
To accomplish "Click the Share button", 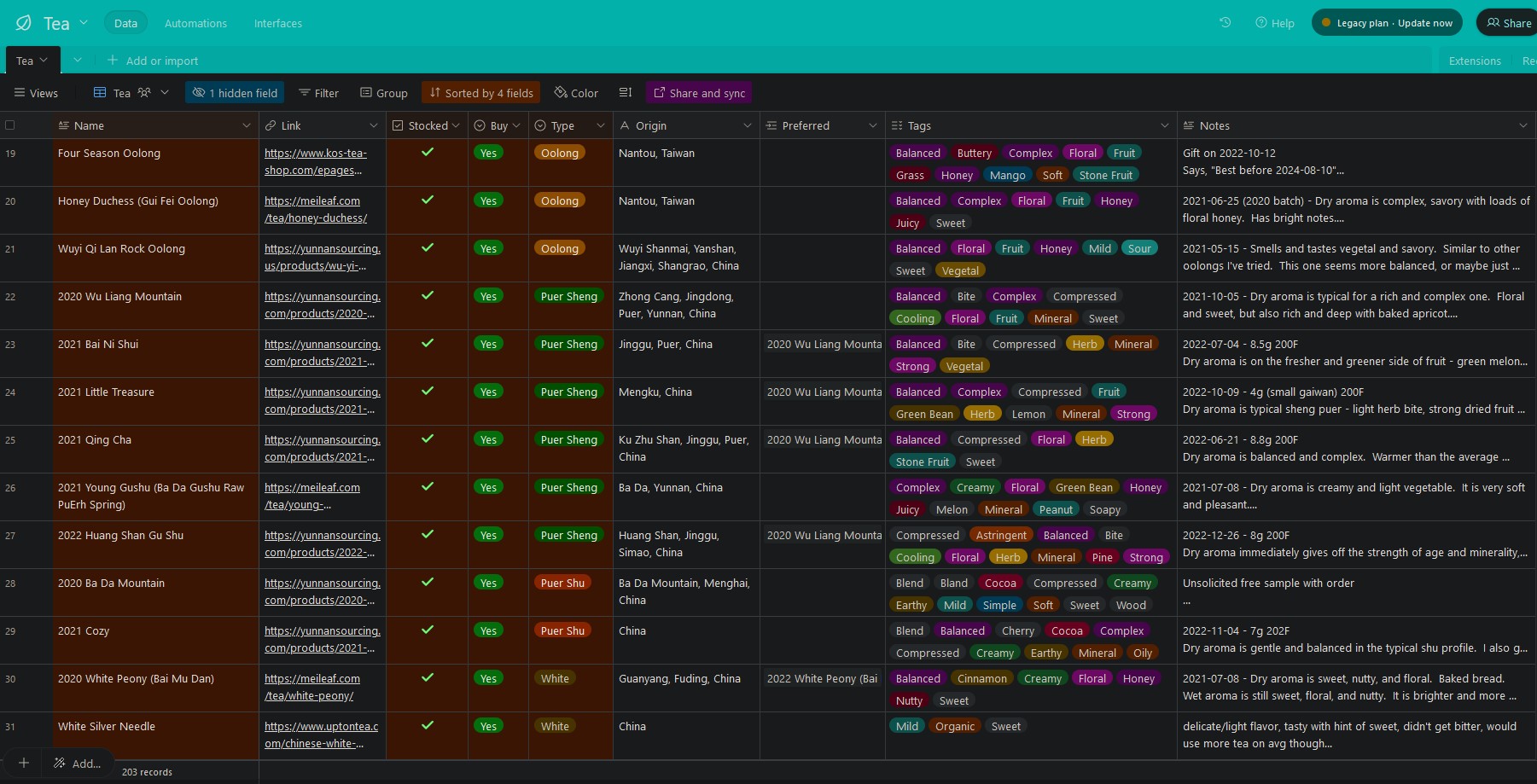I will (1509, 23).
